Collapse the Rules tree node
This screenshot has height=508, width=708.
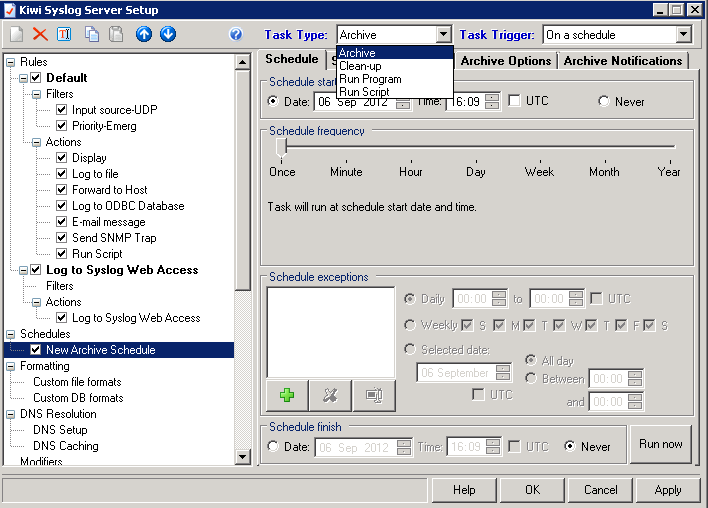click(10, 62)
